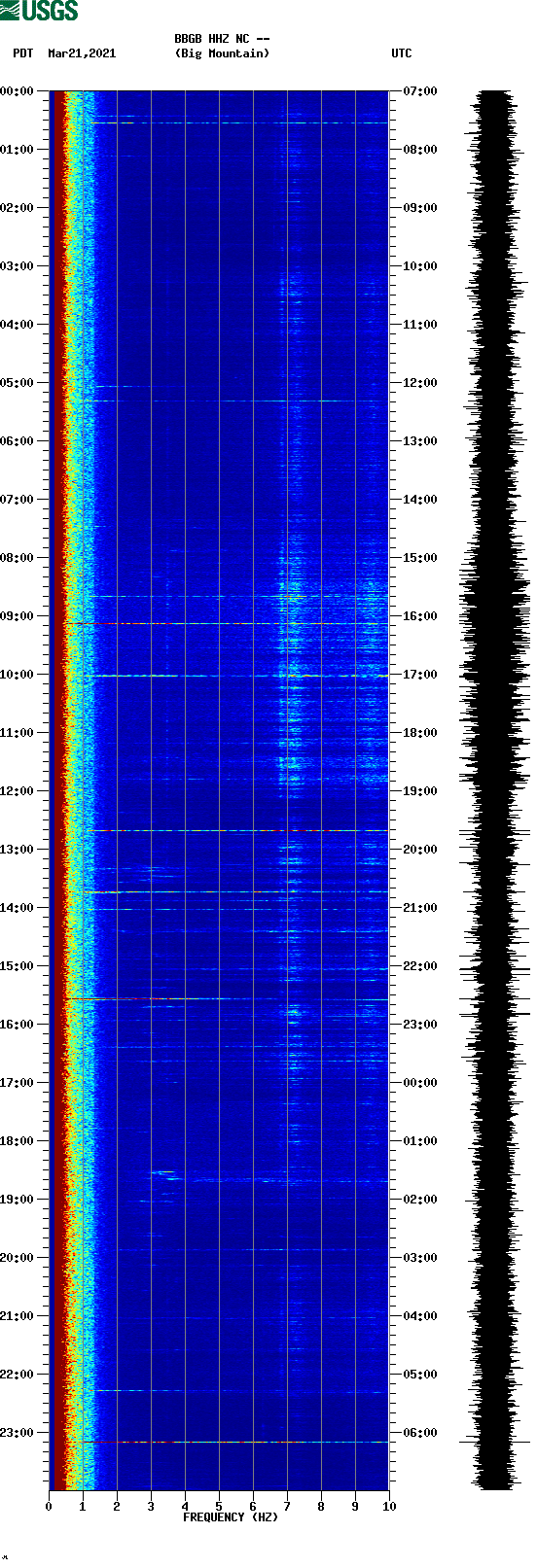Click the 5 Hz frequency tick label
Screen dimensions: 537x1568
pos(219,1507)
